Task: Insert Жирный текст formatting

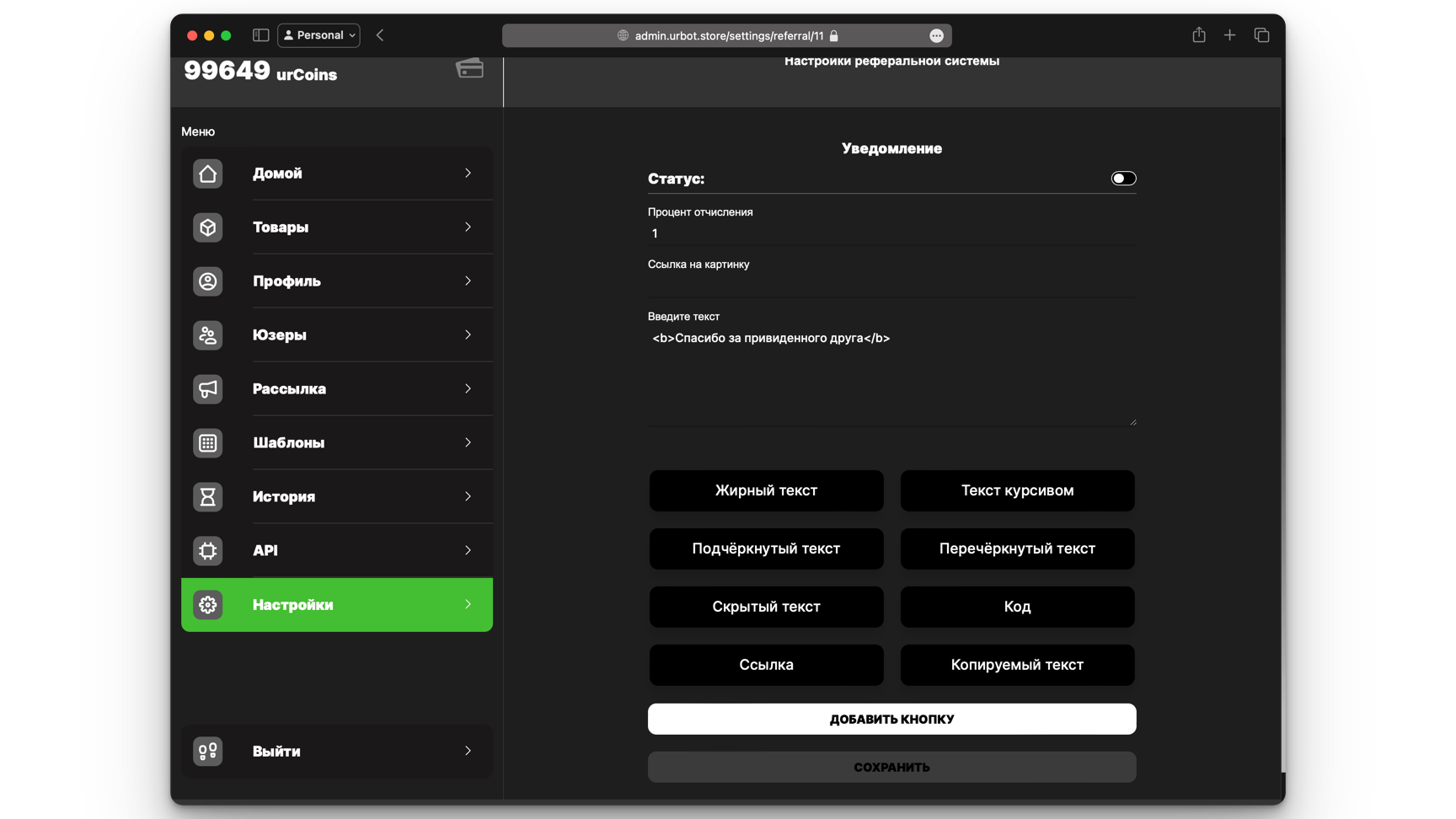Action: point(766,490)
